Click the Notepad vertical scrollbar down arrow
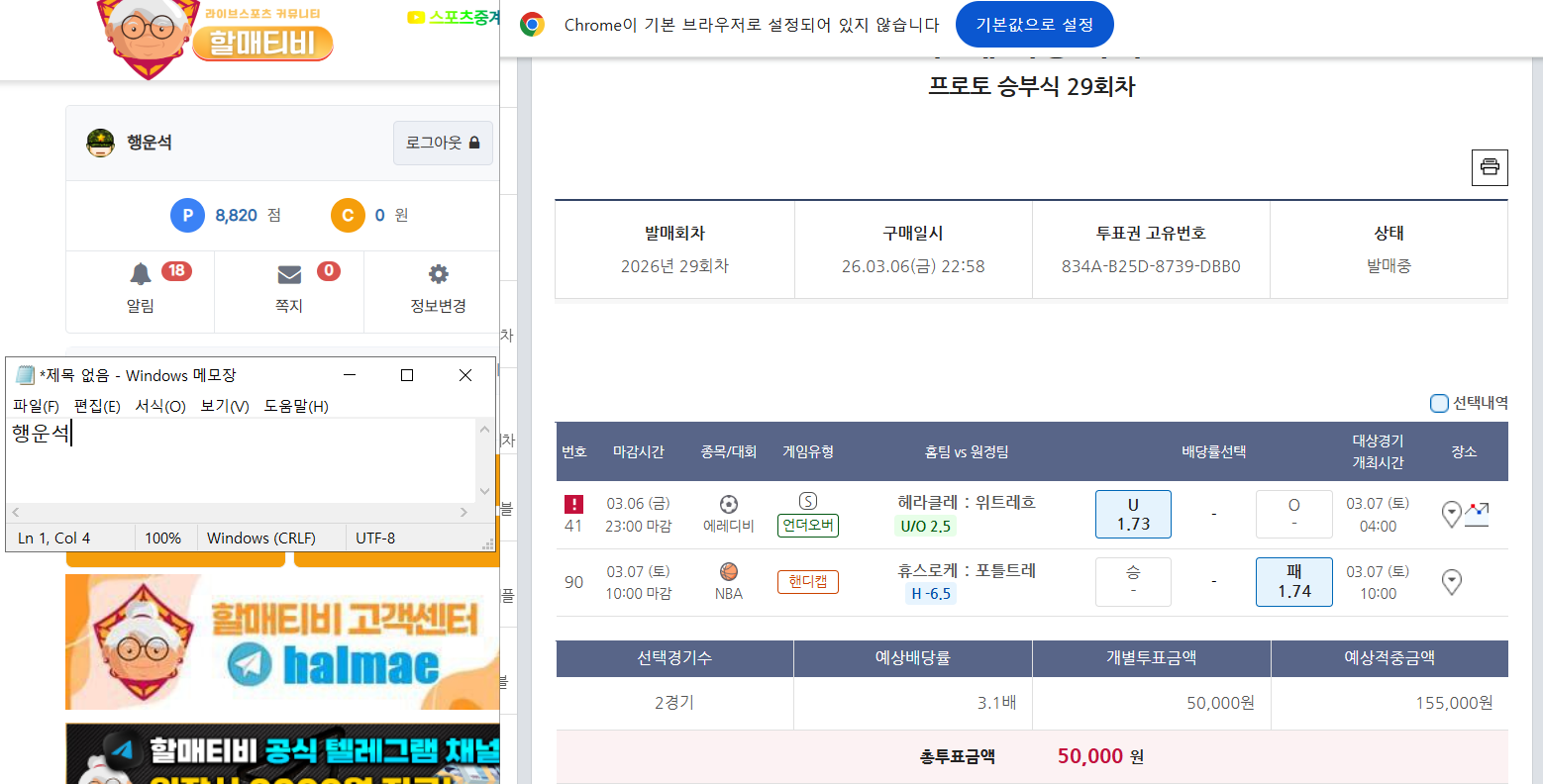 tap(484, 491)
